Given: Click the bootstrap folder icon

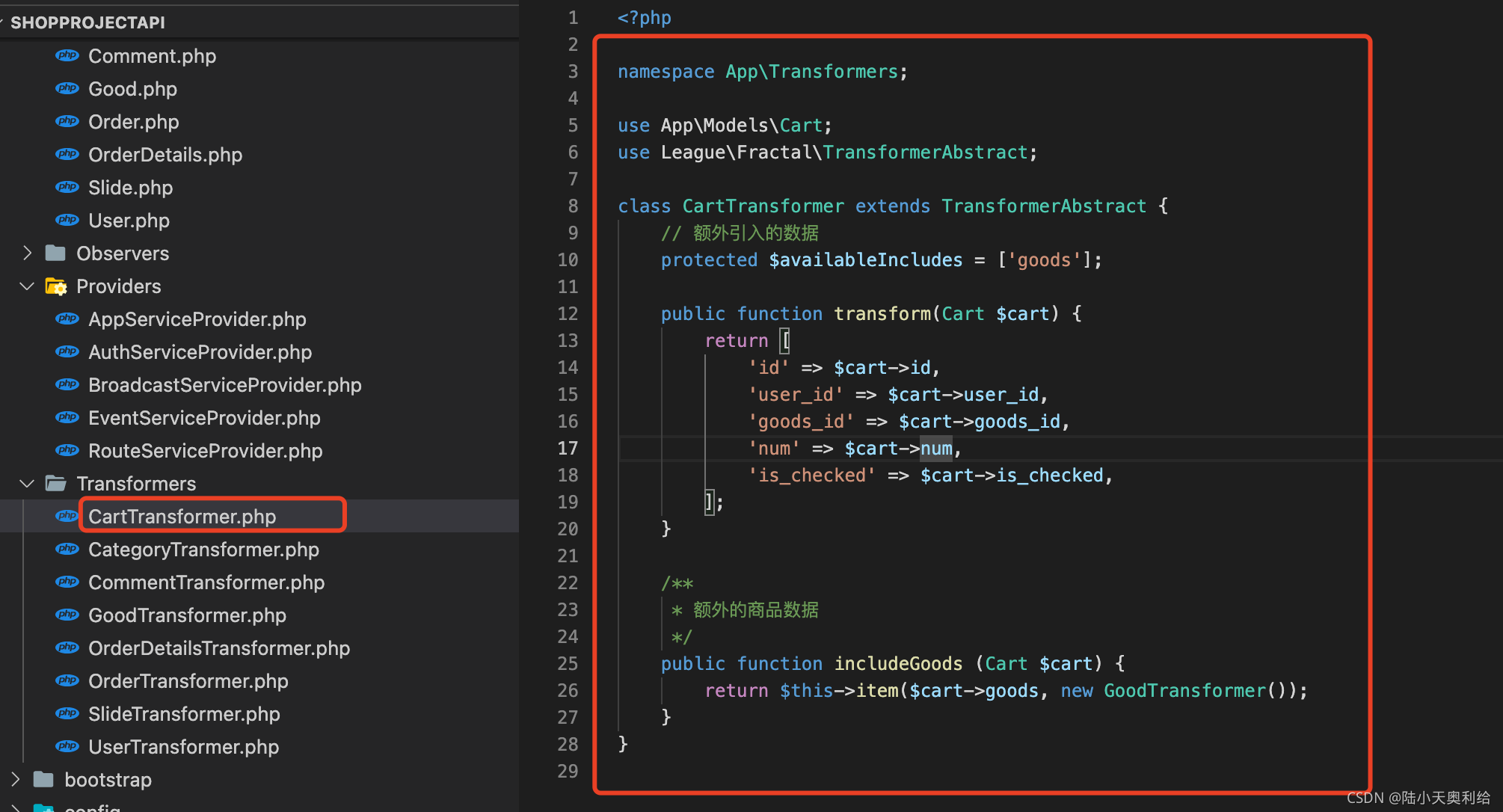Looking at the screenshot, I should coord(44,780).
